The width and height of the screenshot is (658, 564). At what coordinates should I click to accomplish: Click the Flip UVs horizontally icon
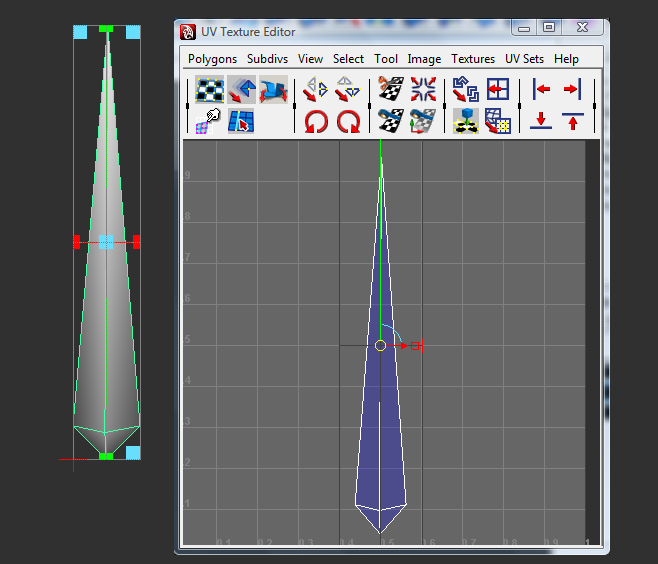[x=316, y=90]
